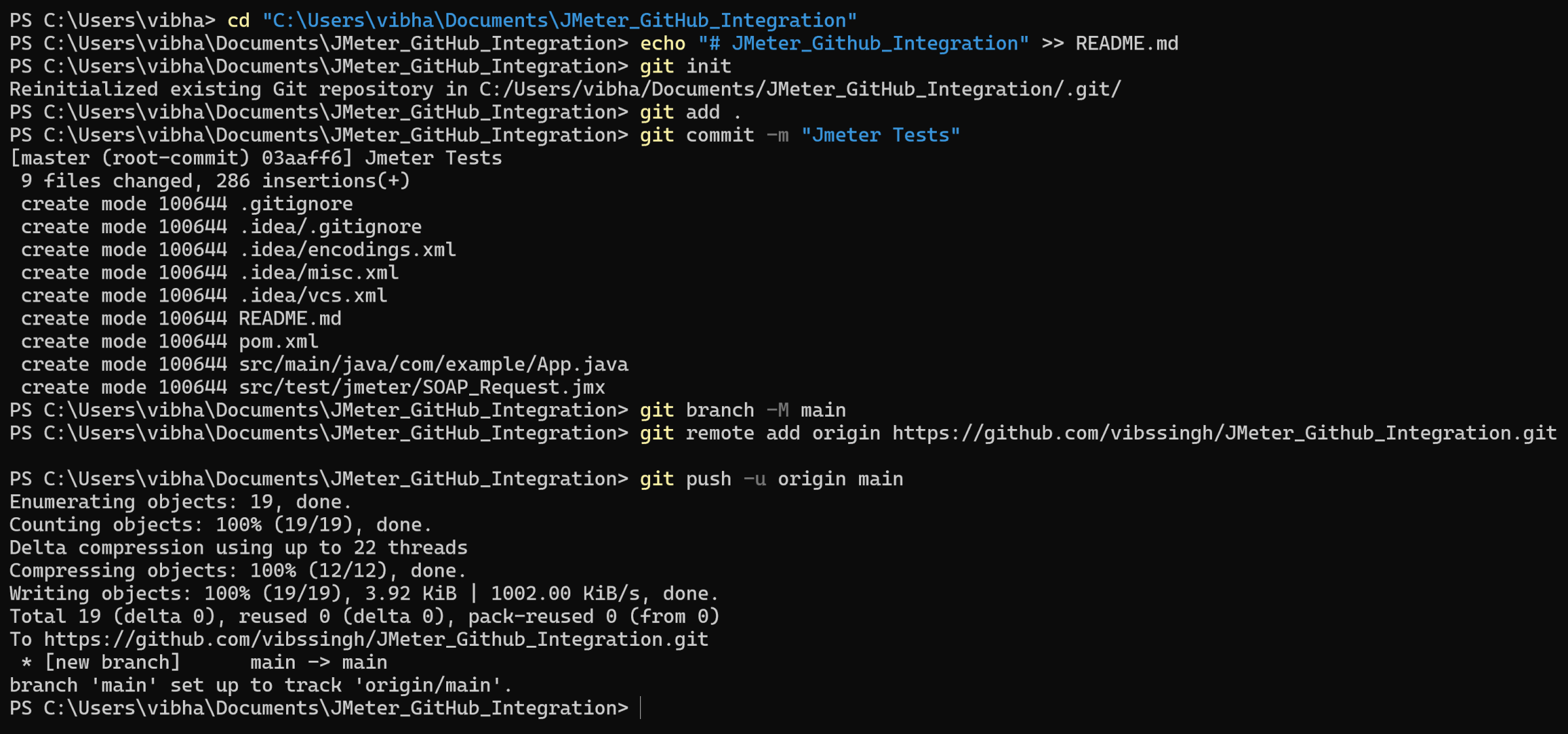Click '9 files changed, 286 insertions(+)' line

point(216,181)
